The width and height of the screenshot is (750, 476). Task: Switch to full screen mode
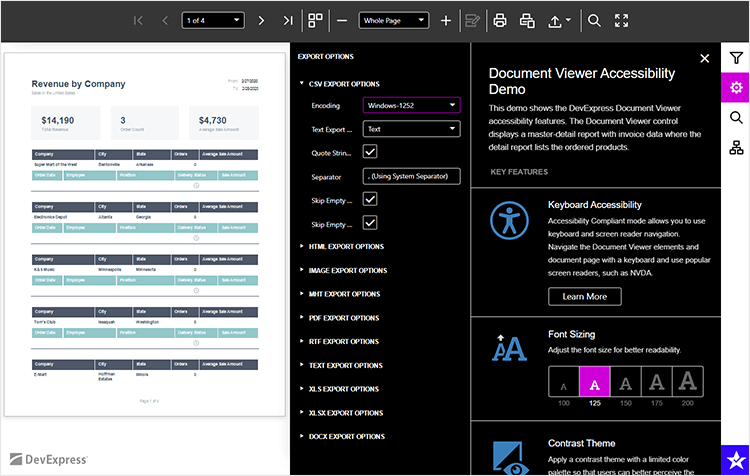(621, 21)
